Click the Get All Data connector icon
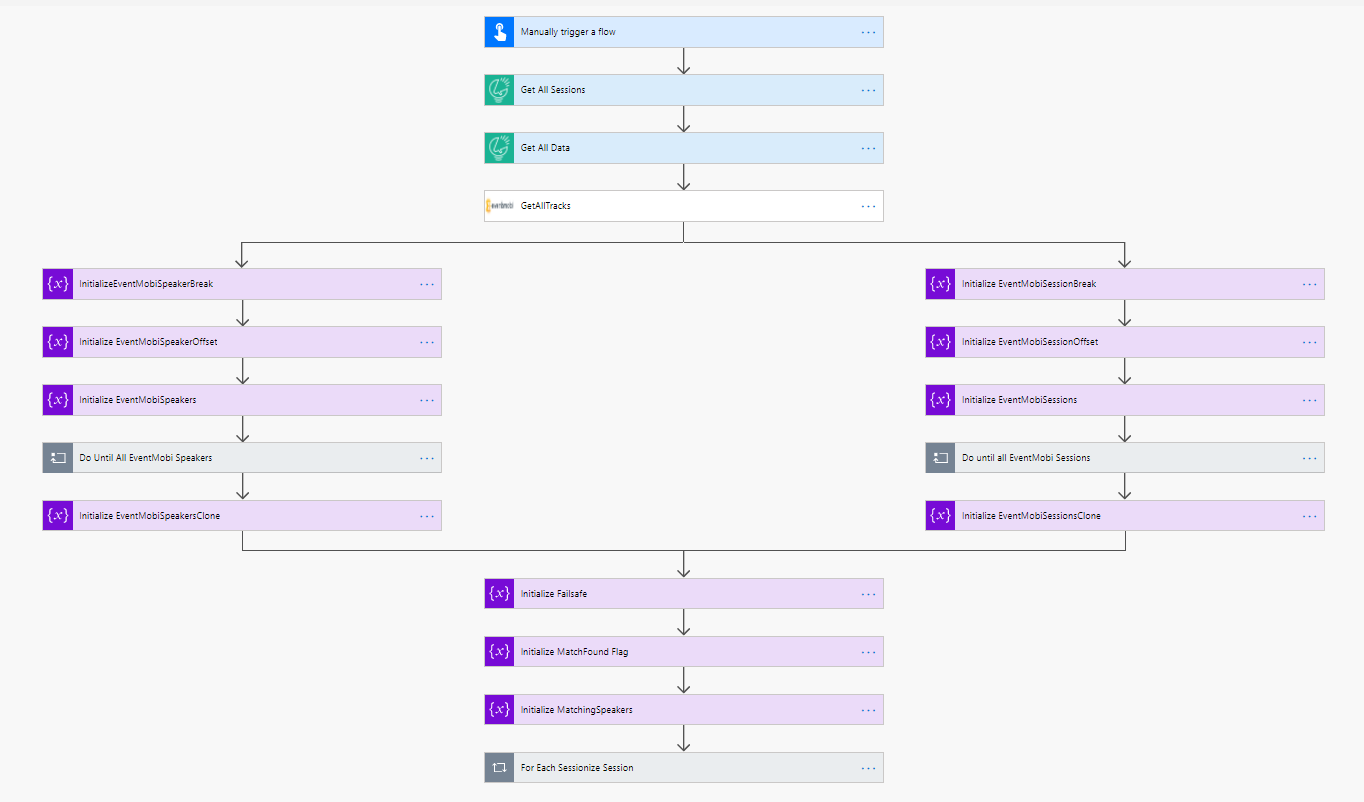Image resolution: width=1364 pixels, height=802 pixels. 499,148
